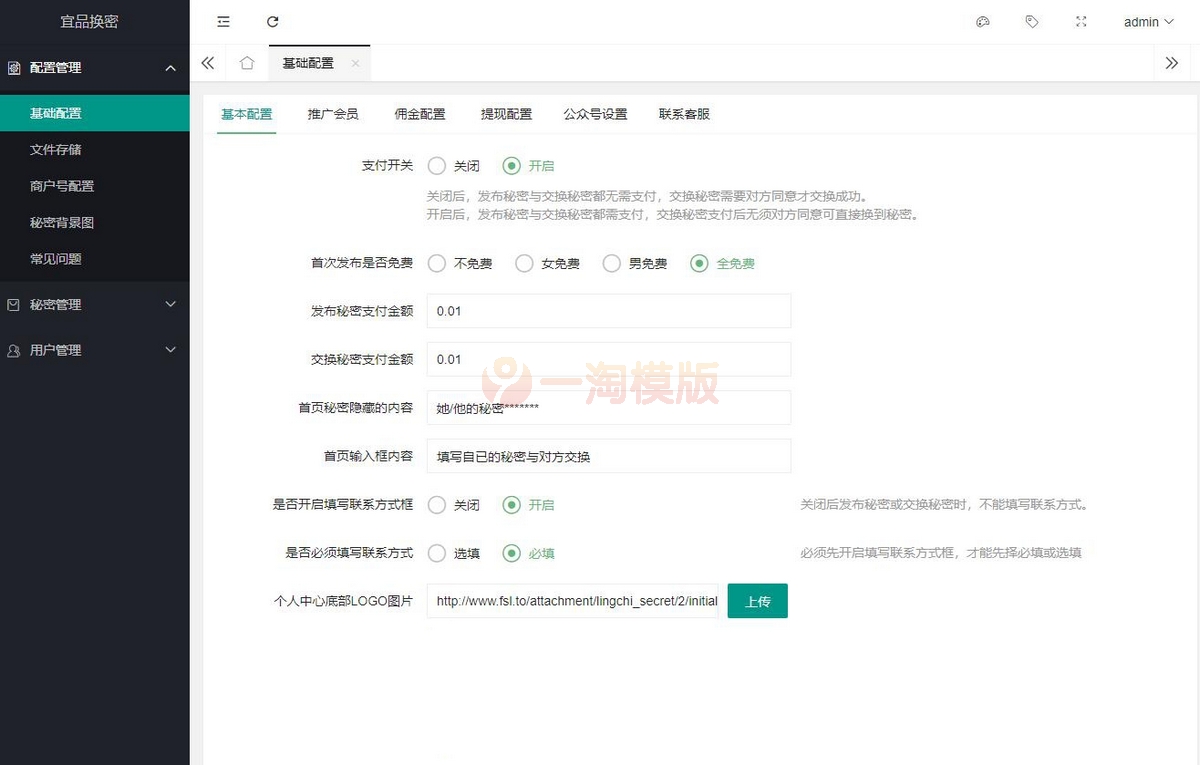Open the 公众号设置 tab
This screenshot has height=765, width=1200.
click(x=593, y=114)
